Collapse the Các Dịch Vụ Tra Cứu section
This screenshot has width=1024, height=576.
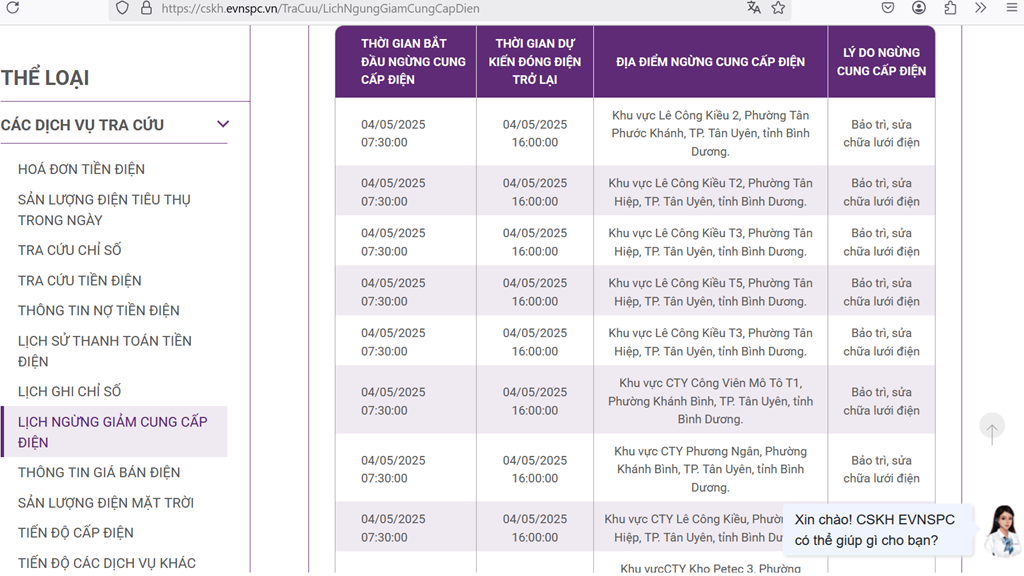tap(223, 125)
